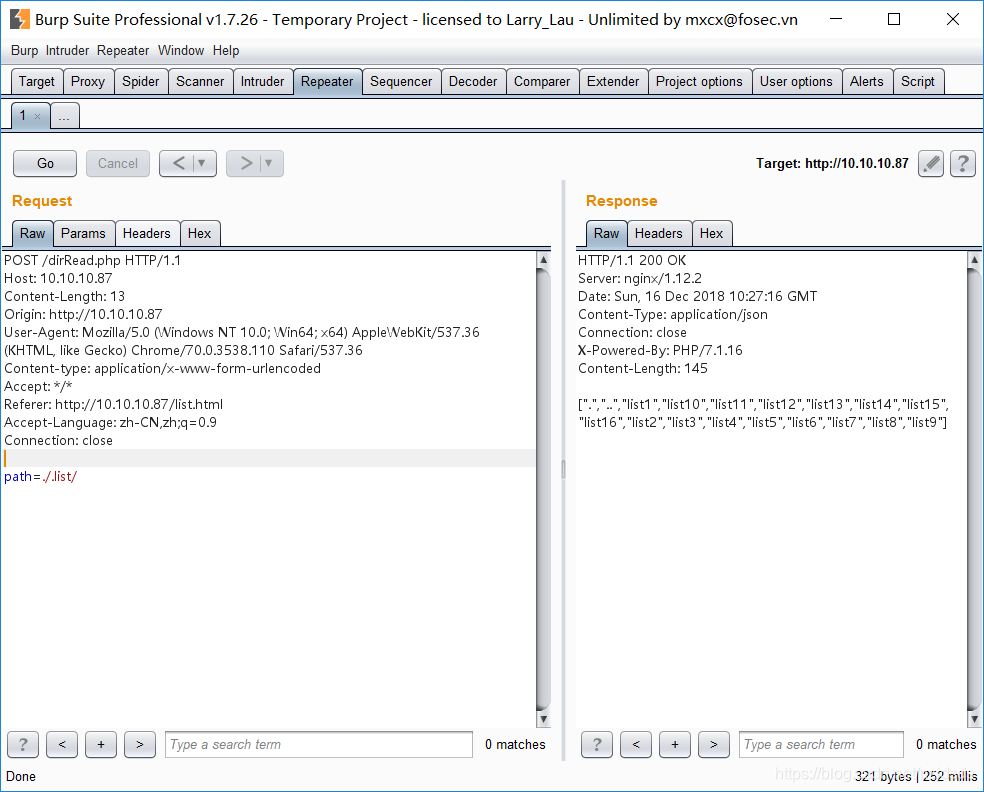Open the Help menu
Image resolution: width=984 pixels, height=792 pixels.
tap(226, 50)
